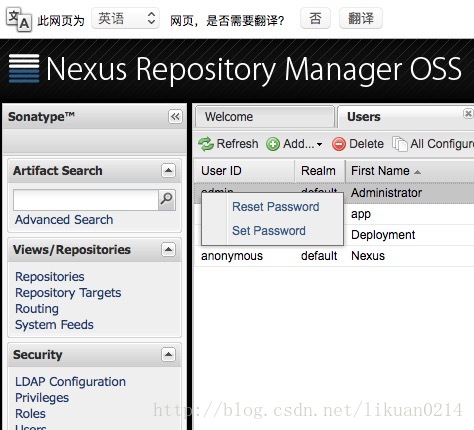
Task: Choose Reset Password from context menu
Action: tap(276, 207)
